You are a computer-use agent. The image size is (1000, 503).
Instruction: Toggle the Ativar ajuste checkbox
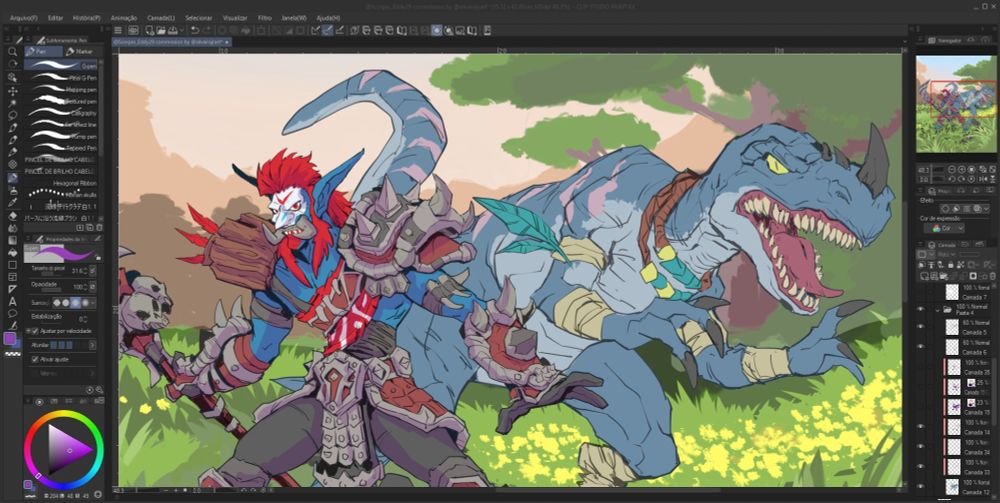[x=34, y=359]
